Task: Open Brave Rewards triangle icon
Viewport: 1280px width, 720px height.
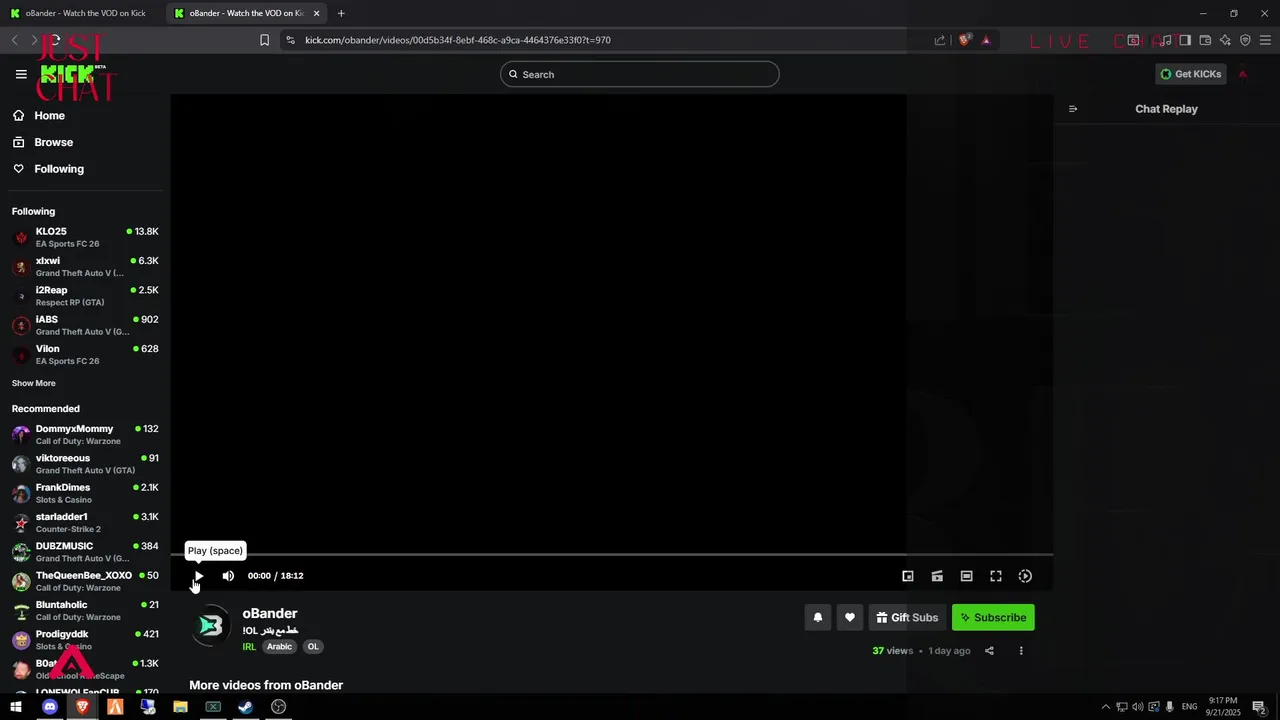Action: (x=986, y=40)
